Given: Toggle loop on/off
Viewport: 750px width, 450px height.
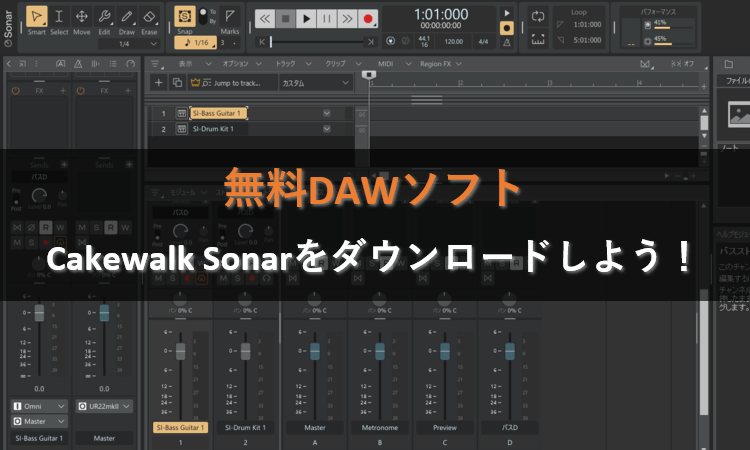Looking at the screenshot, I should click(x=538, y=16).
